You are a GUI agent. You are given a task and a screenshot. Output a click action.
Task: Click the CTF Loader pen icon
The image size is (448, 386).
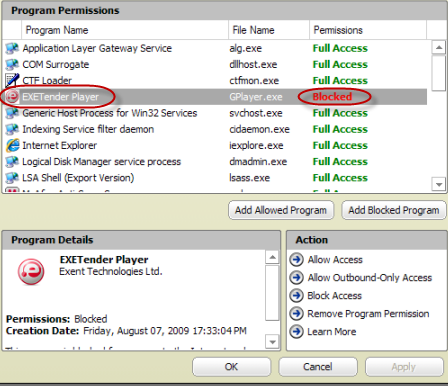coord(12,80)
